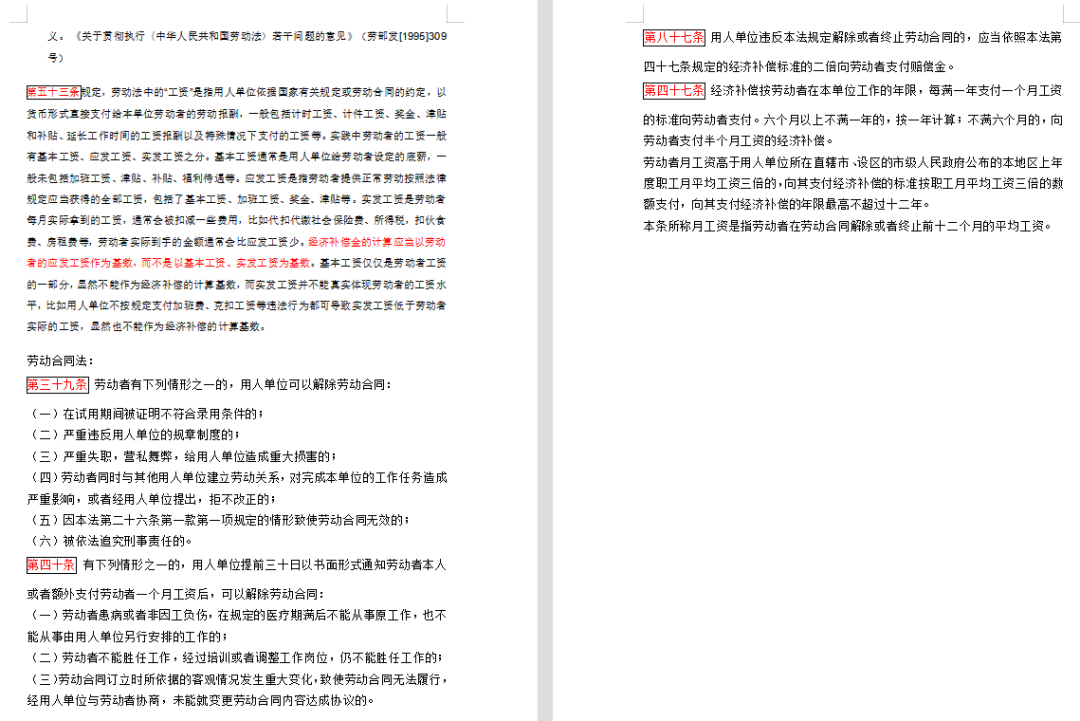This screenshot has width=1080, height=721.
Task: Click the text "用人单位违反本法规定解除或者终止劳动合同的"
Action: [841, 37]
